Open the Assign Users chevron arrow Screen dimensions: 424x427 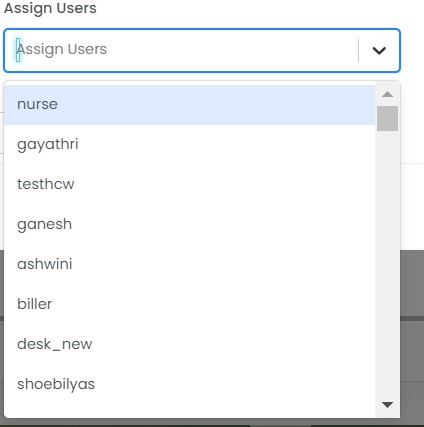[379, 51]
